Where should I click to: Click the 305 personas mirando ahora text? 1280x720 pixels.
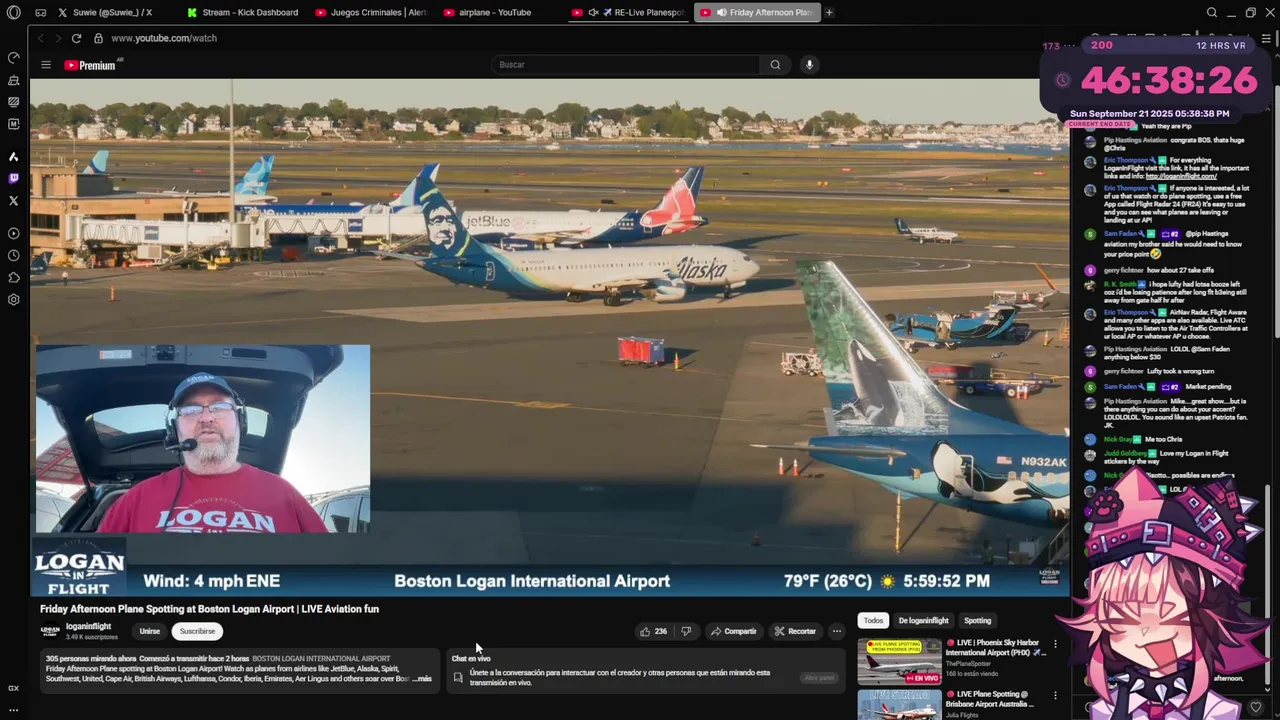coord(91,659)
